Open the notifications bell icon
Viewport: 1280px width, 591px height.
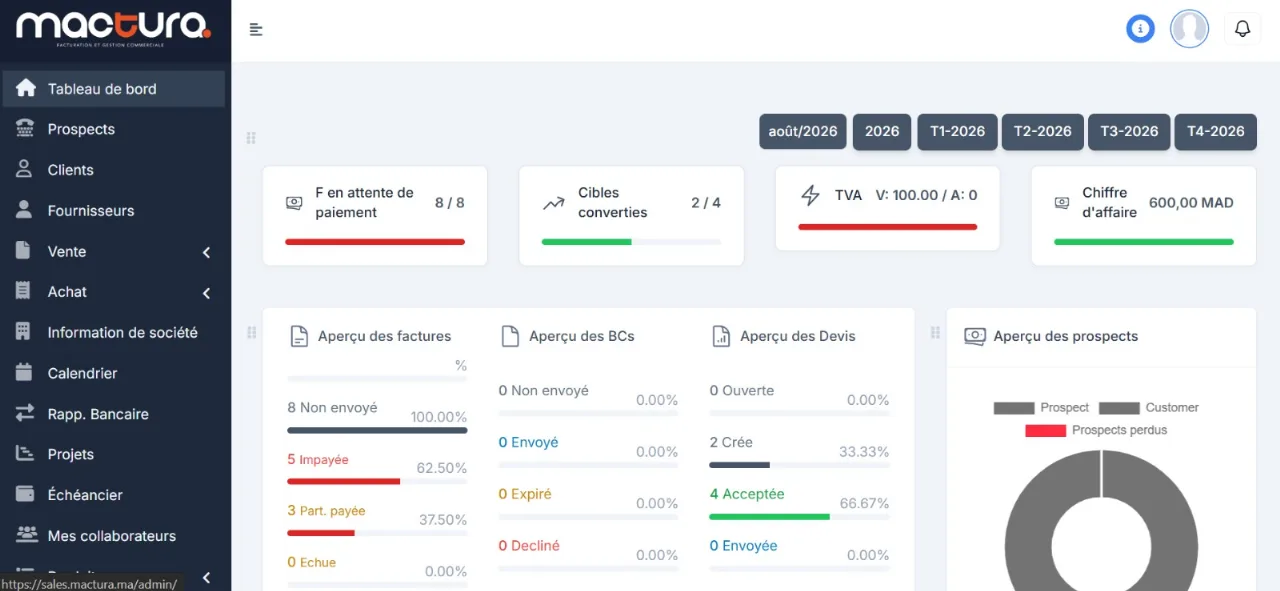tap(1242, 29)
